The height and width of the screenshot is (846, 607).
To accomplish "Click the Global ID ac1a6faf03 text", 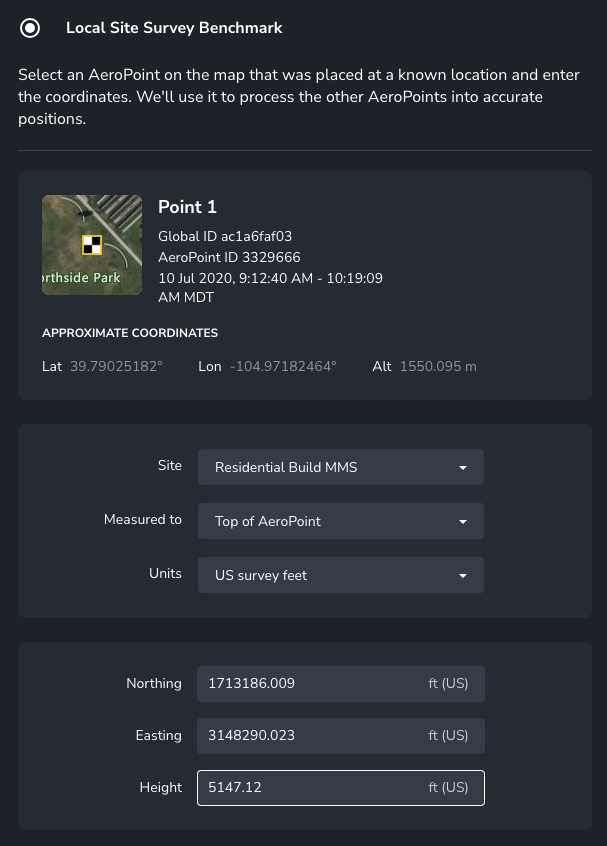I will click(x=225, y=237).
